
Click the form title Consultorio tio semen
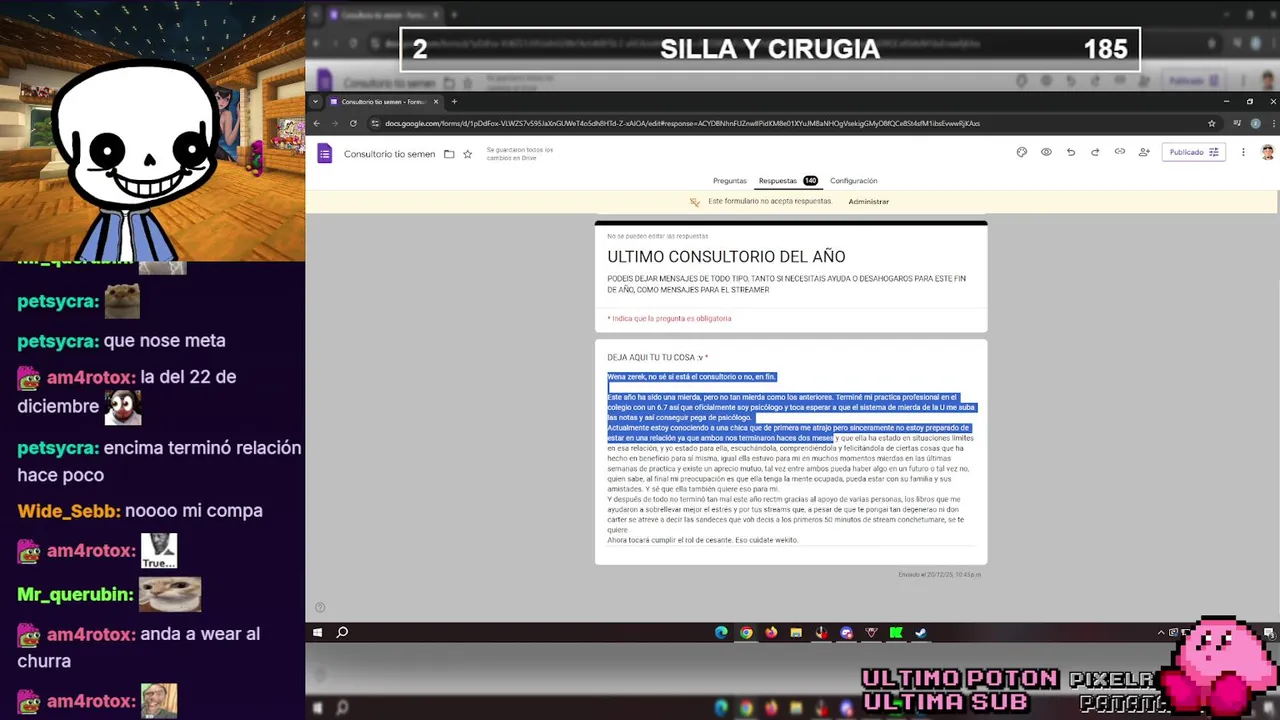point(389,154)
